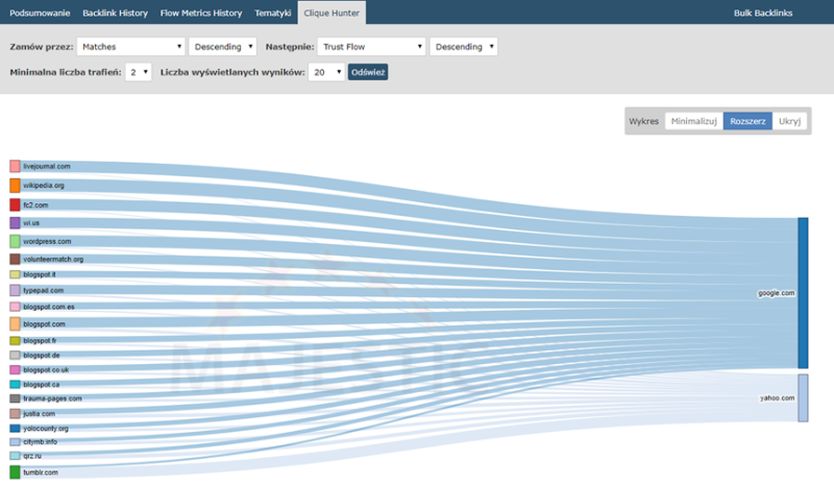The width and height of the screenshot is (834, 485).
Task: Click the green wordpress.com node square
Action: 15,241
